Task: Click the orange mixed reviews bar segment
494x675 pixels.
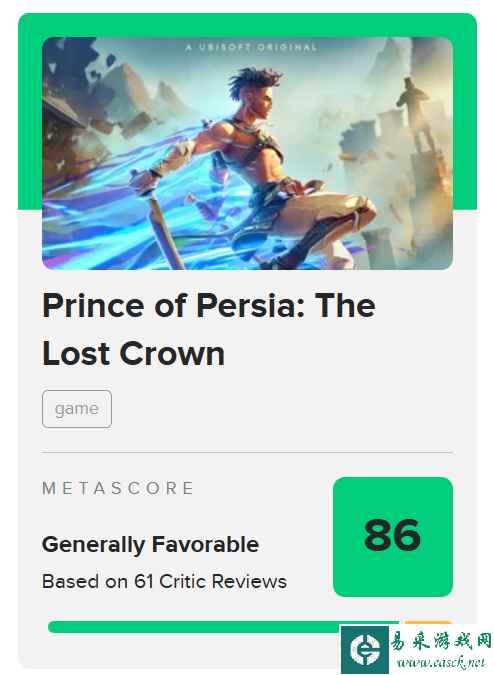Action: click(428, 623)
